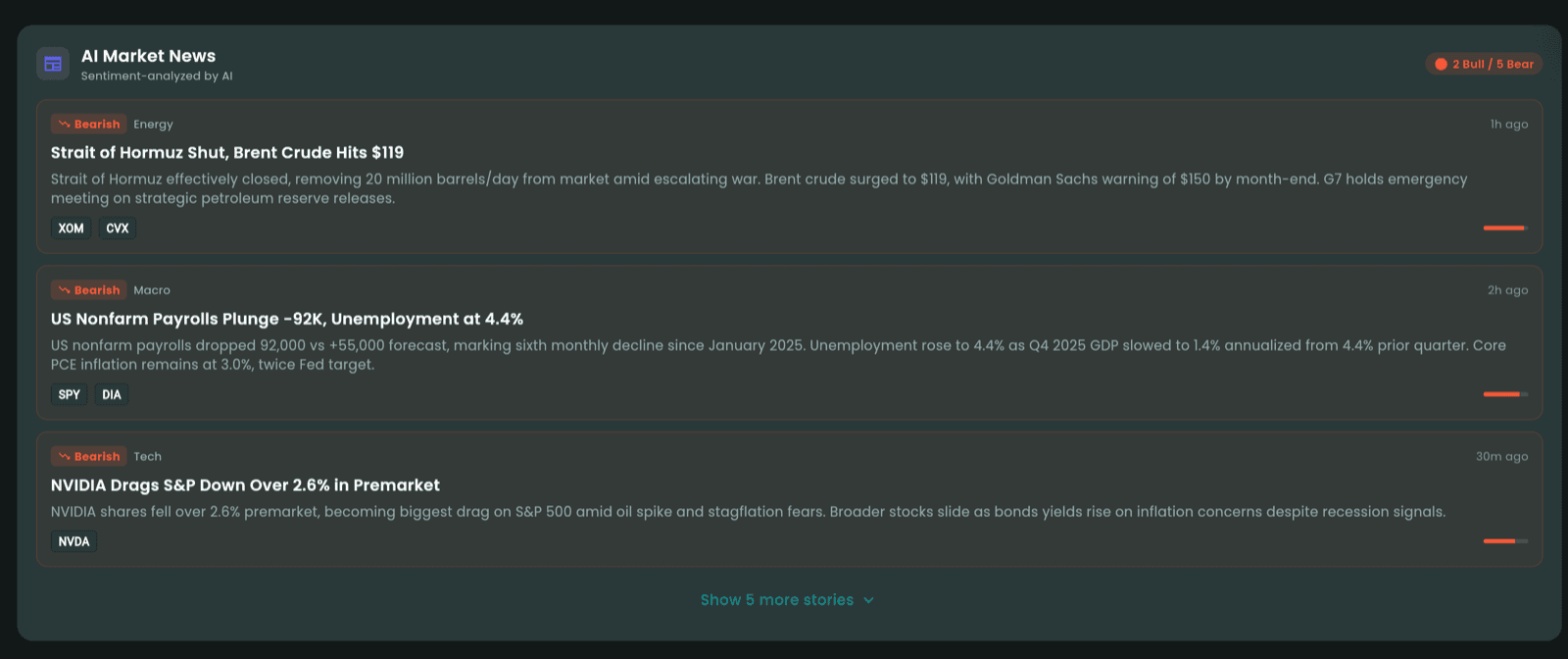
Task: Click sentiment strength bar on Macro story
Action: point(1505,394)
